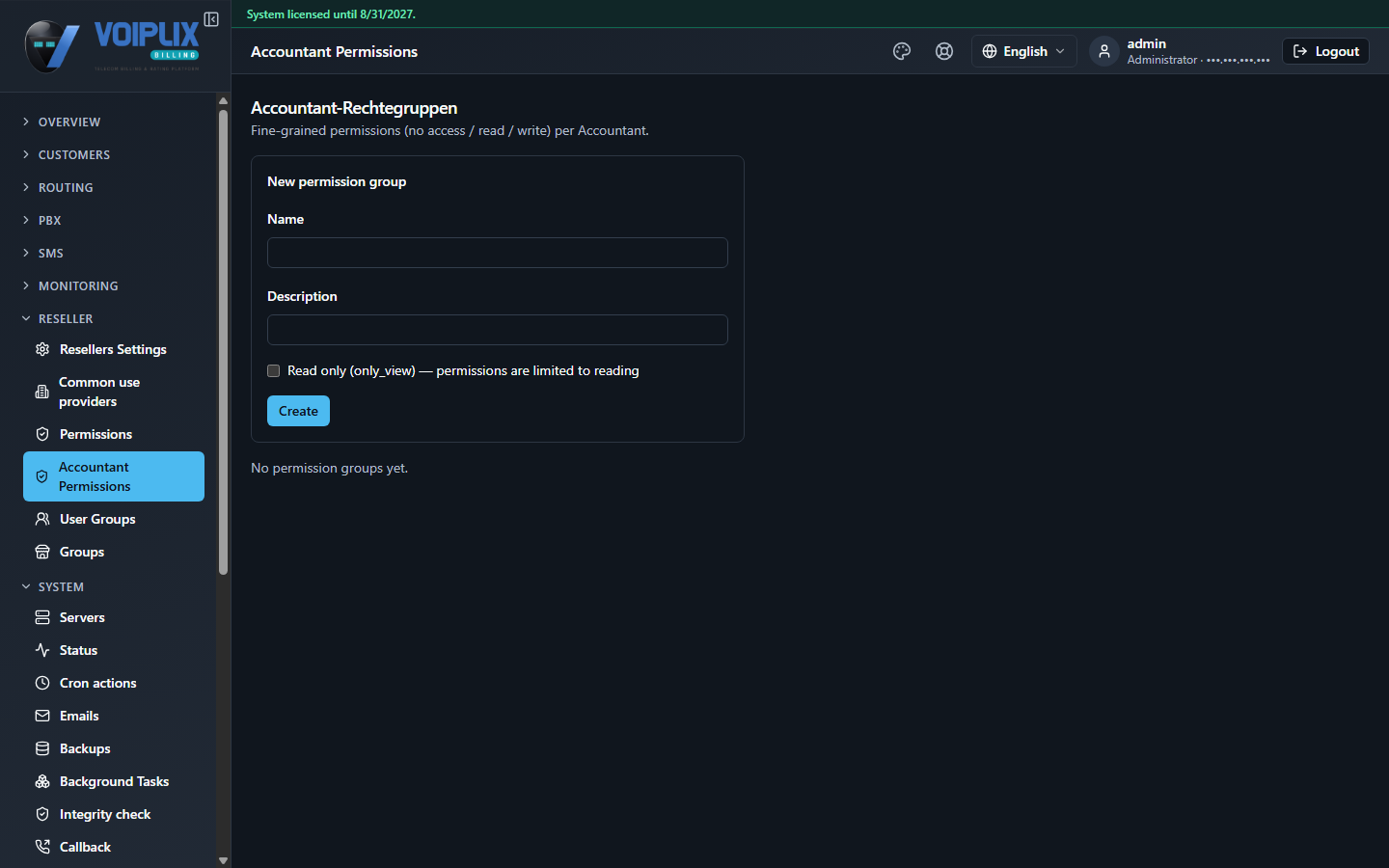The height and width of the screenshot is (868, 1389).
Task: Open the Integrity check page
Action: click(x=114, y=814)
